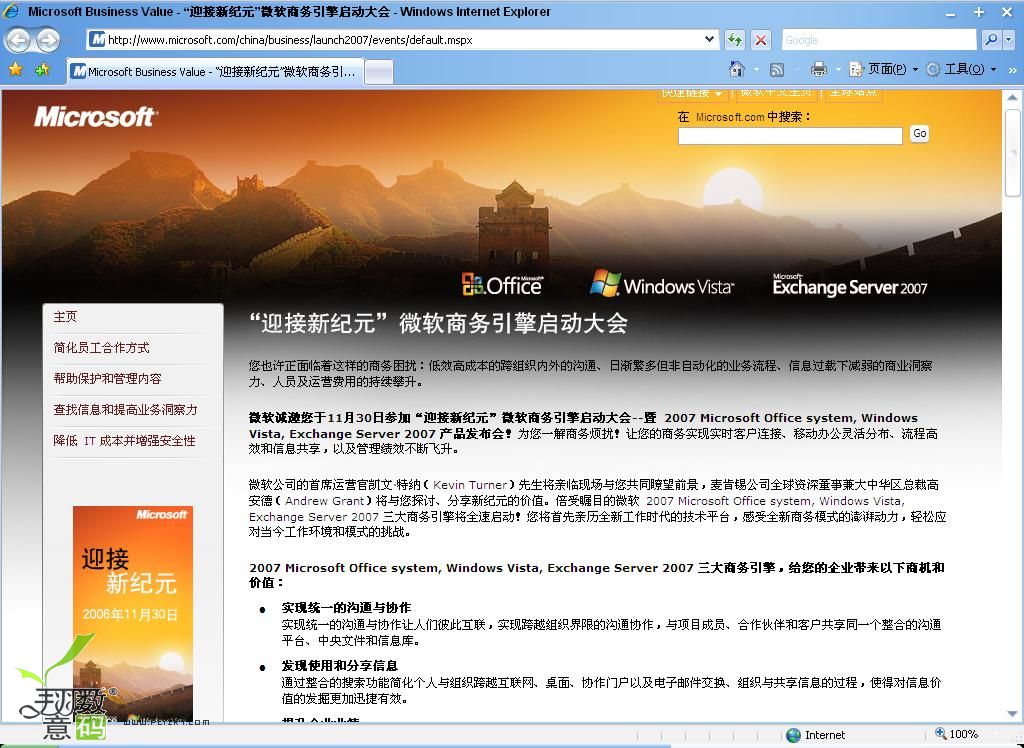Click the Microsoft.com search text box
Image resolution: width=1024 pixels, height=748 pixels.
[789, 135]
